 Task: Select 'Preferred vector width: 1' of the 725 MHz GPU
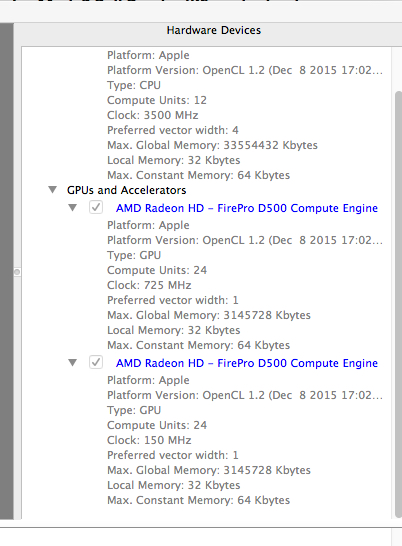(173, 300)
